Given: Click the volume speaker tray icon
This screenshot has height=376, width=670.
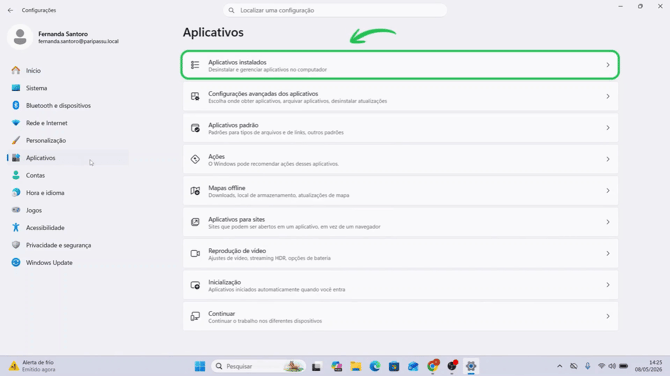Looking at the screenshot, I should [612, 366].
